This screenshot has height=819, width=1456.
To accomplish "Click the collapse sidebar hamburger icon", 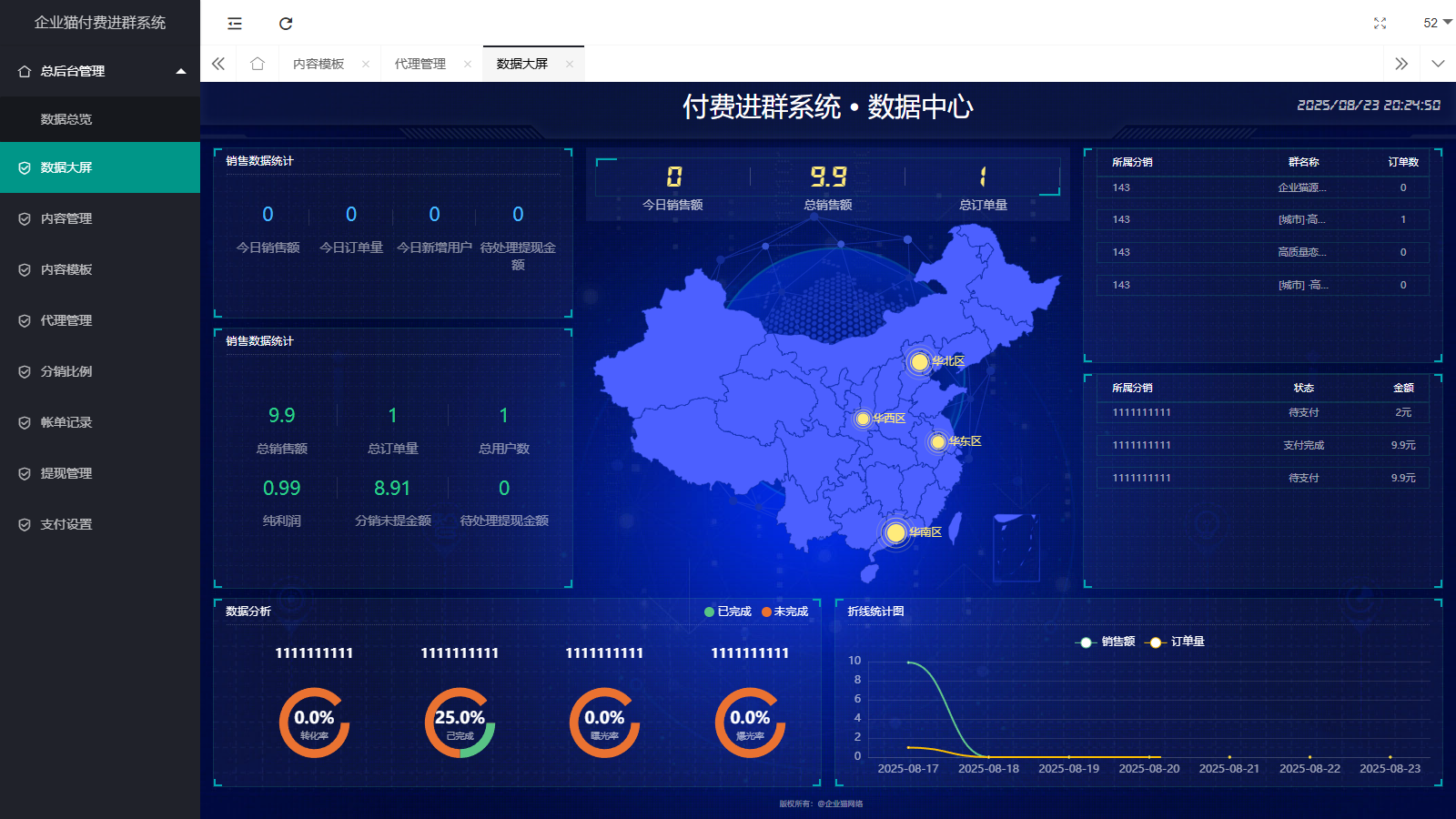I will 234,24.
